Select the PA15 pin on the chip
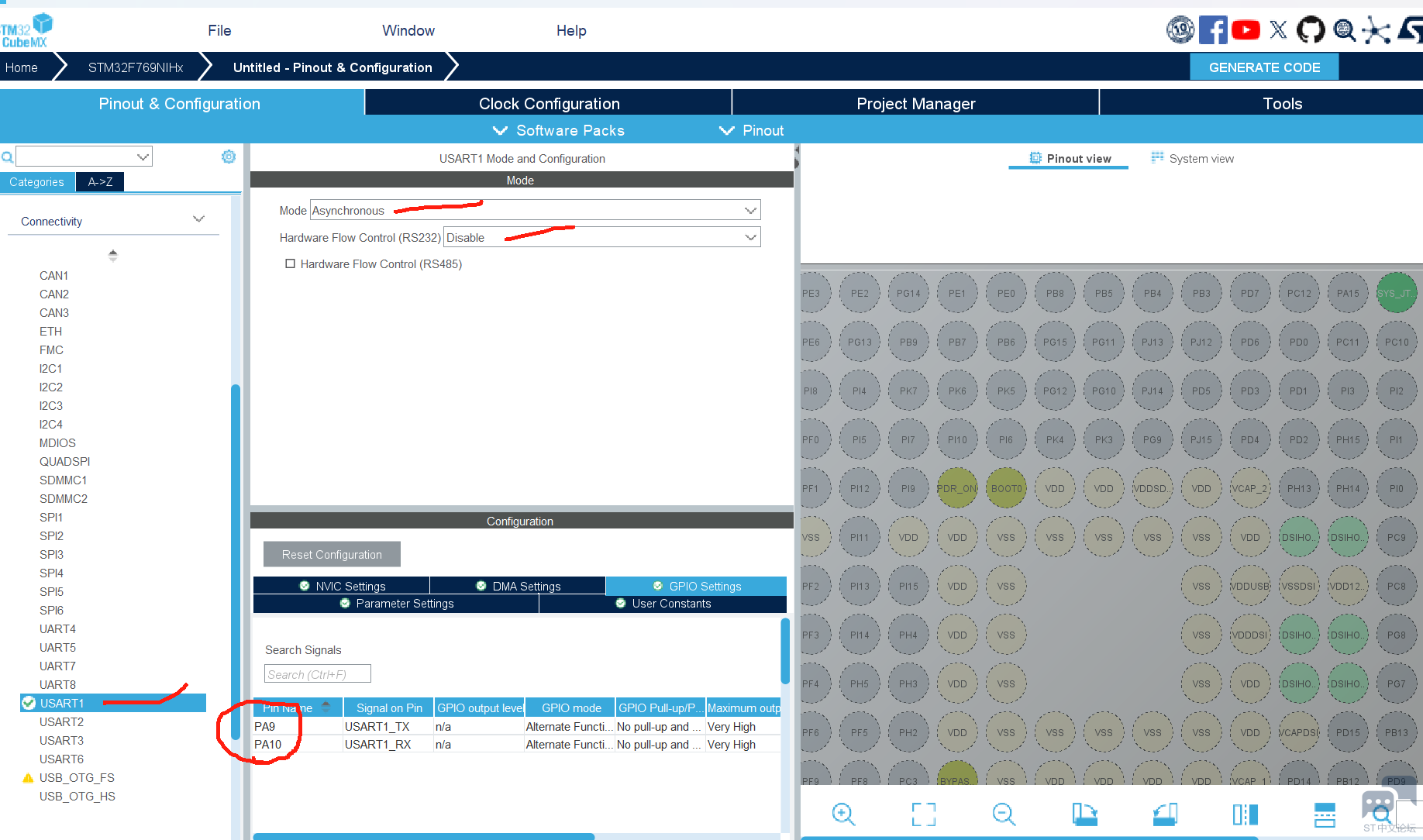 click(x=1348, y=293)
